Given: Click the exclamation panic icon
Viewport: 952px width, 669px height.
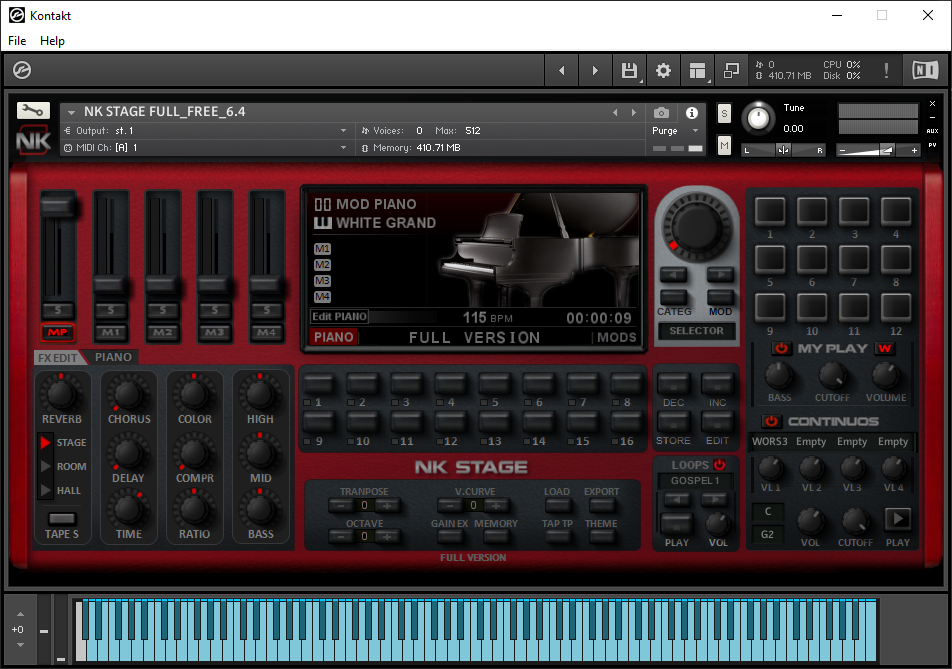Looking at the screenshot, I should point(886,70).
